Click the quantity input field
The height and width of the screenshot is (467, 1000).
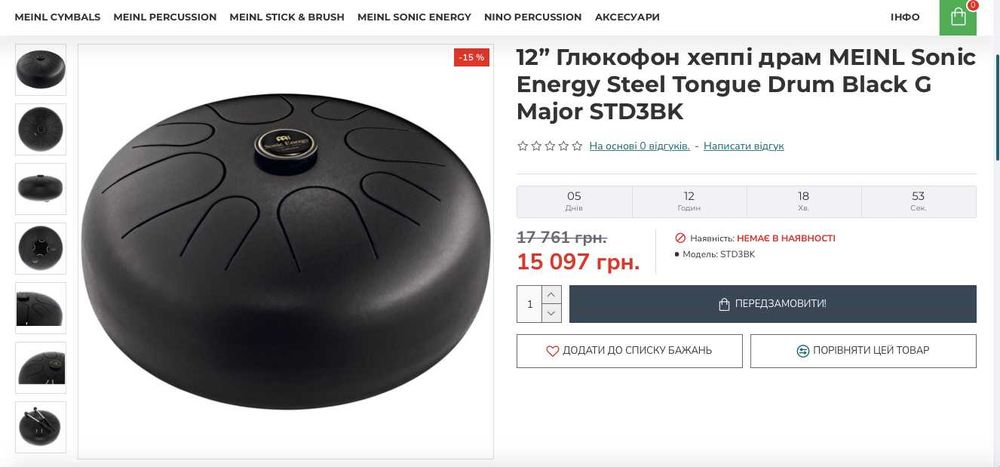pyautogui.click(x=529, y=304)
